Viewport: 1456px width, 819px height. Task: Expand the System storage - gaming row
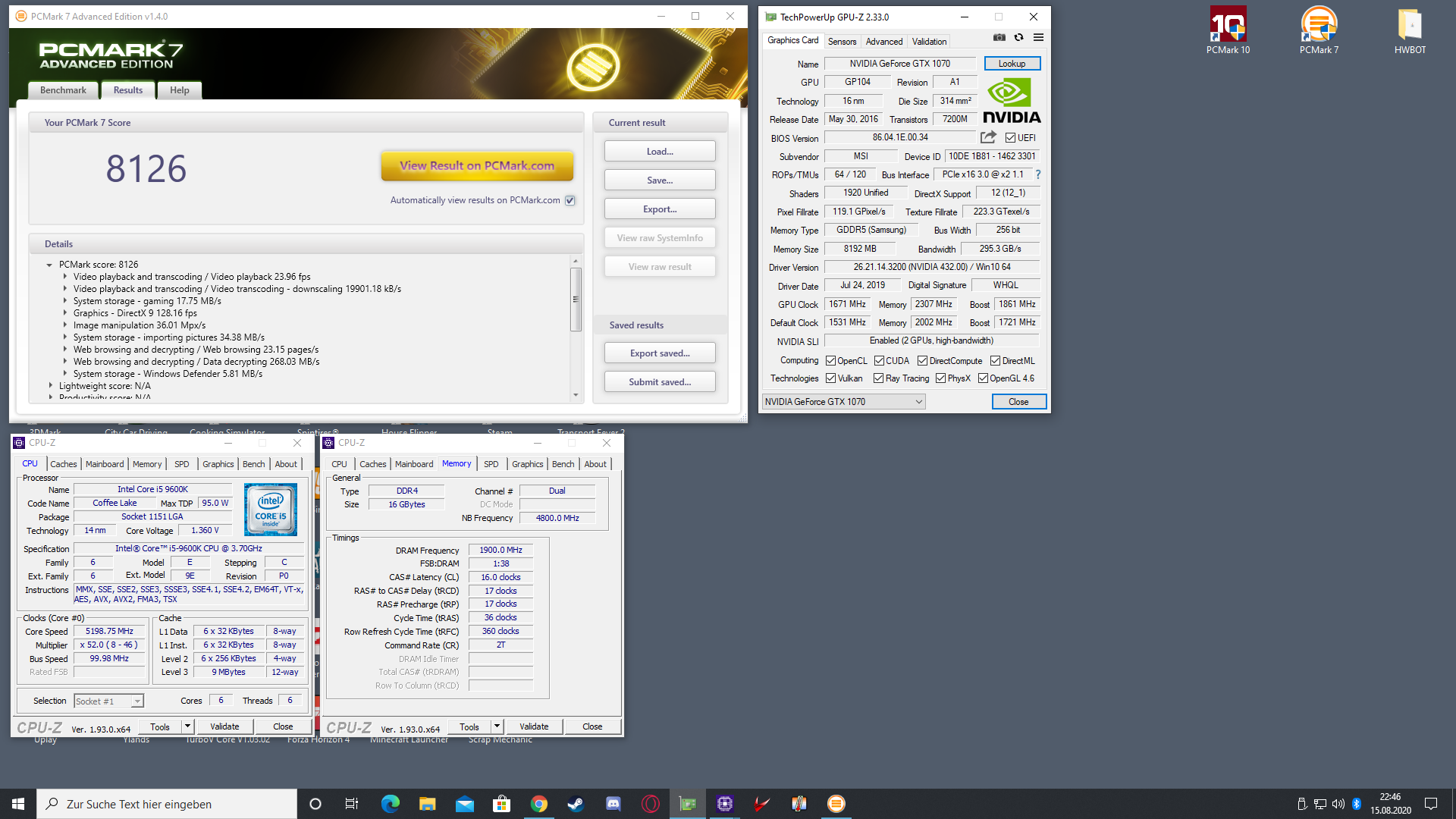tap(64, 301)
